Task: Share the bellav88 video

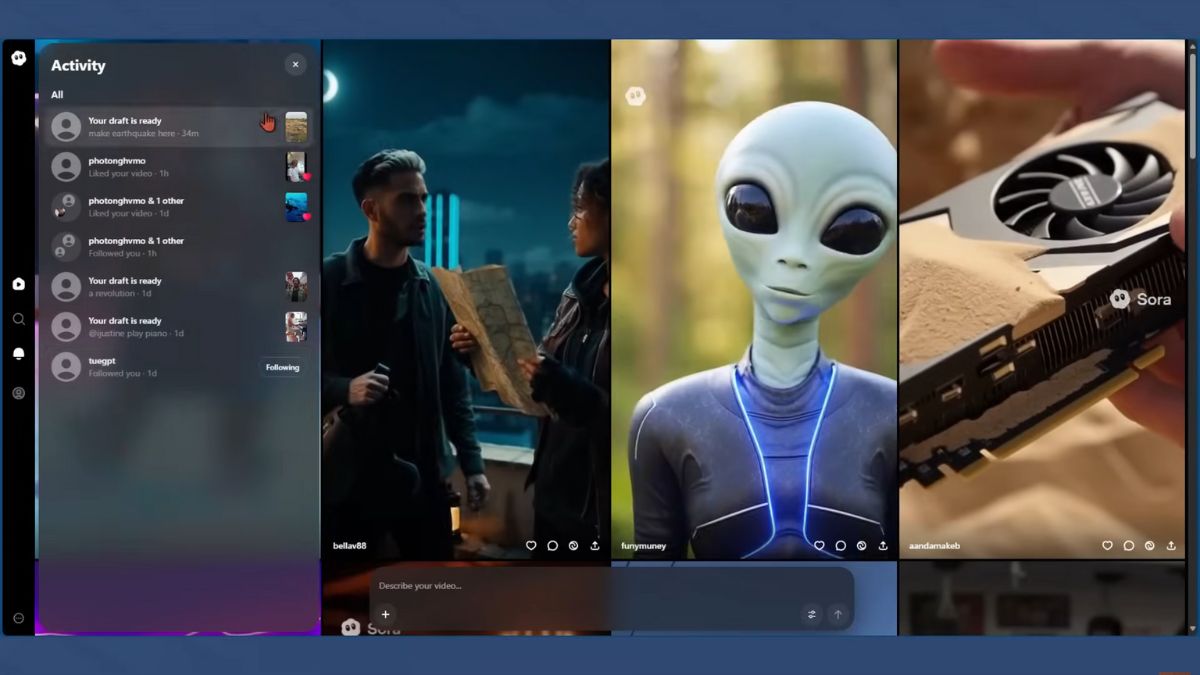Action: coord(595,546)
